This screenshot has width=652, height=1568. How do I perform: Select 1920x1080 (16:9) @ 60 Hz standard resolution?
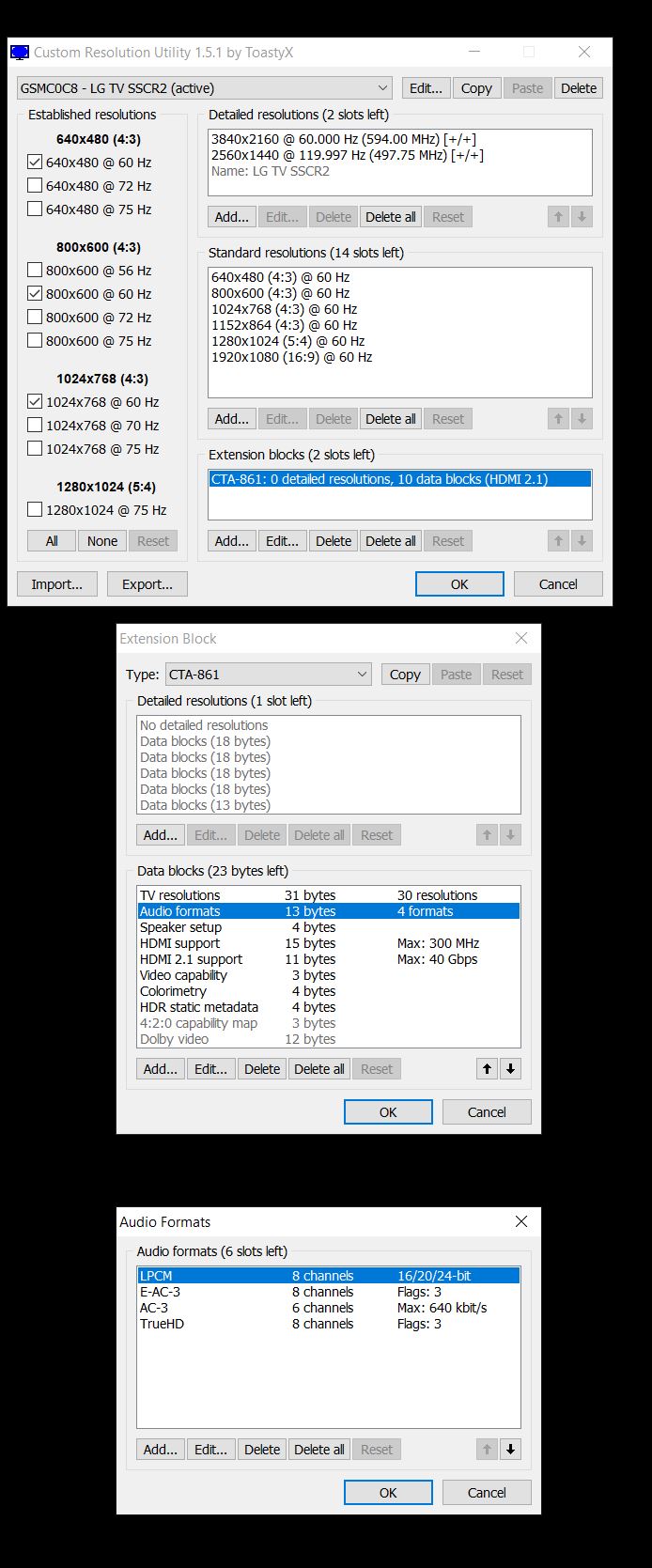pyautogui.click(x=399, y=357)
